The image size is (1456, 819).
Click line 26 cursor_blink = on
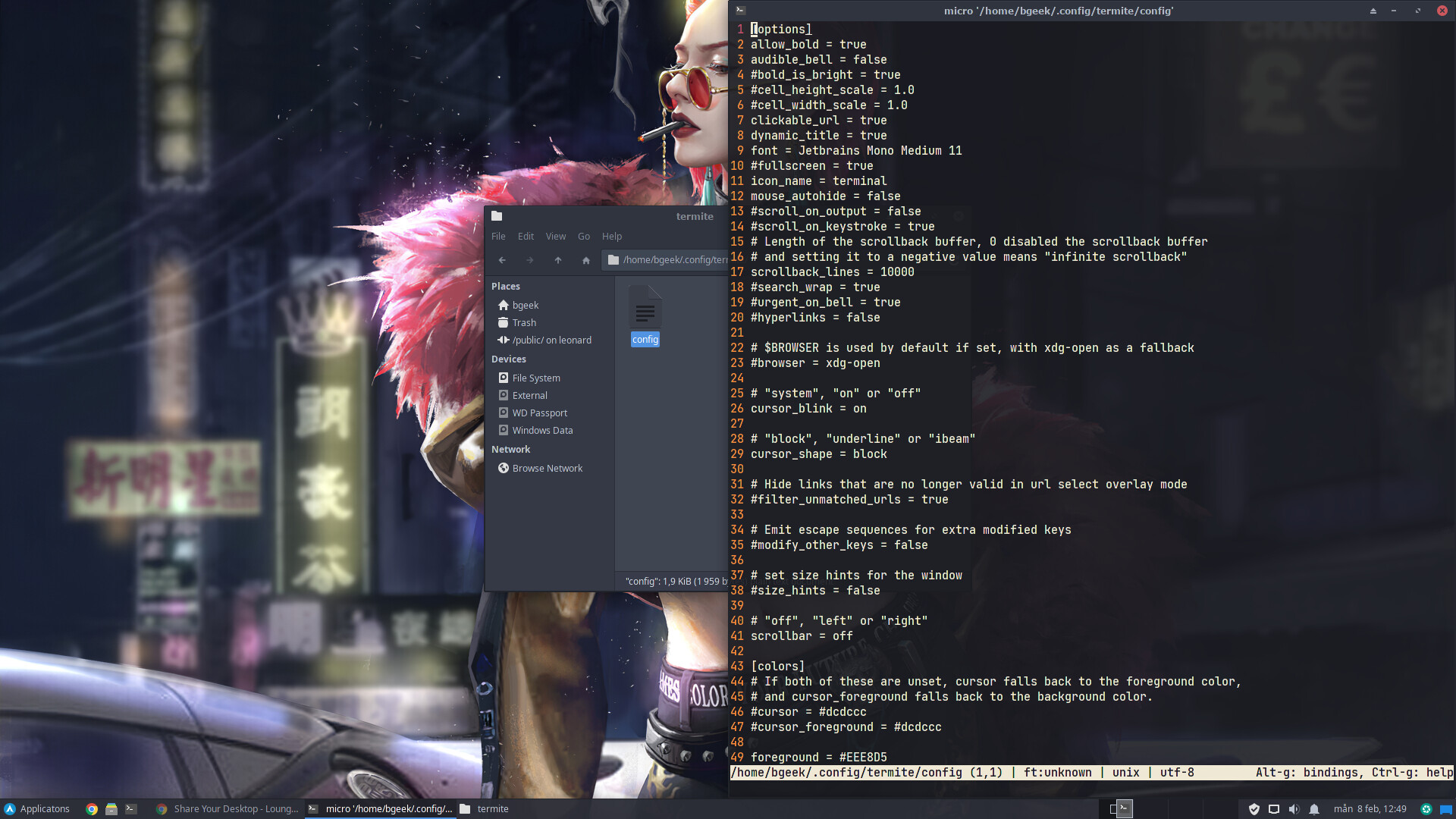808,408
